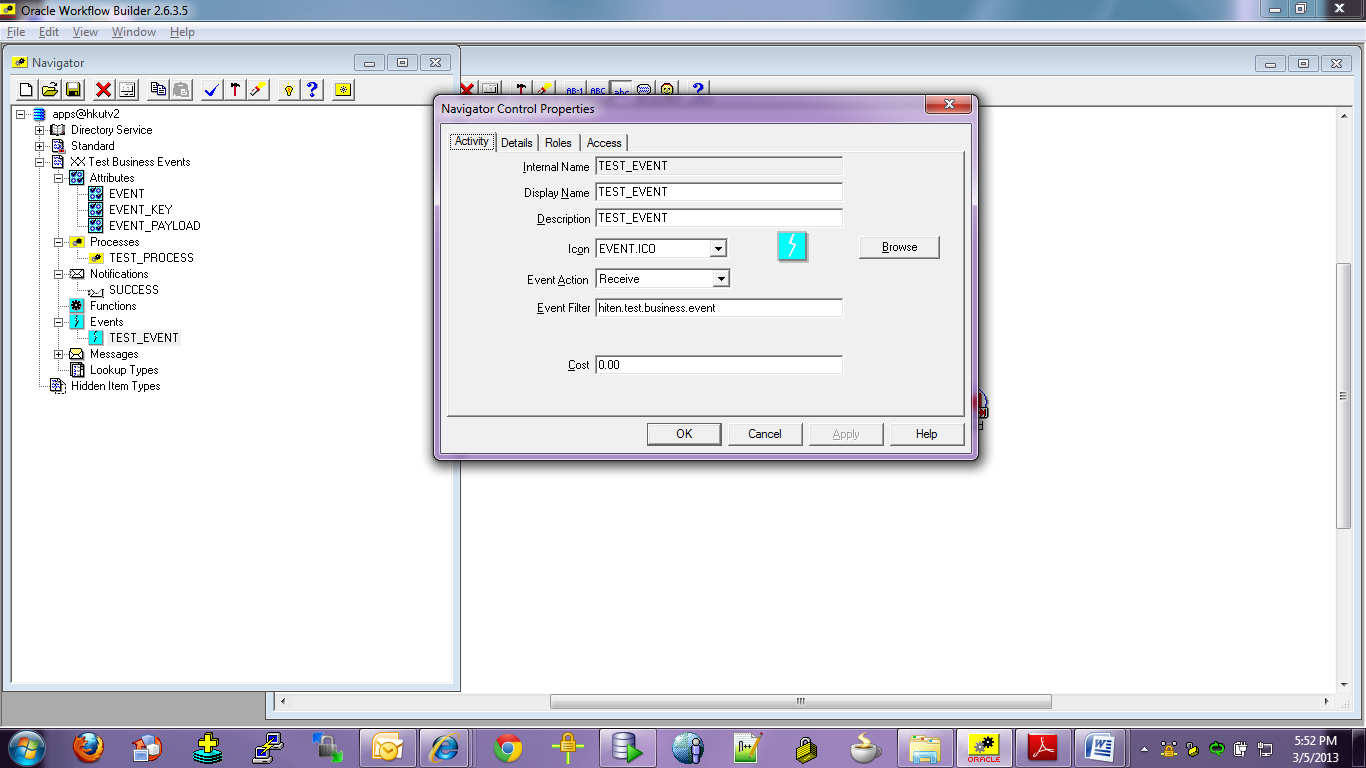This screenshot has height=768, width=1366.
Task: Open the File menu
Action: click(16, 32)
